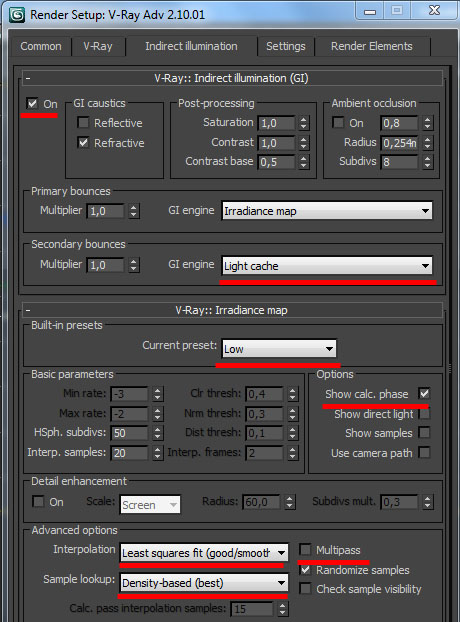Click the Min rate spinner arrows

click(x=157, y=394)
